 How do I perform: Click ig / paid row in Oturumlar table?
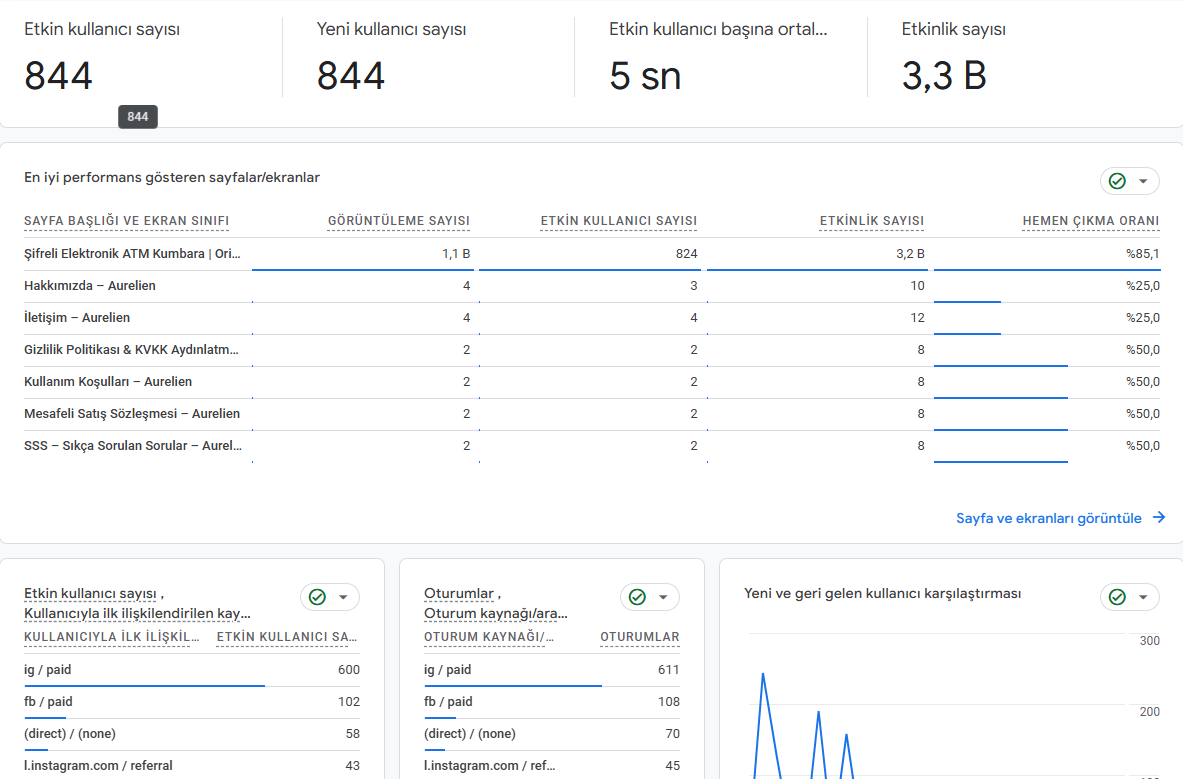552,670
